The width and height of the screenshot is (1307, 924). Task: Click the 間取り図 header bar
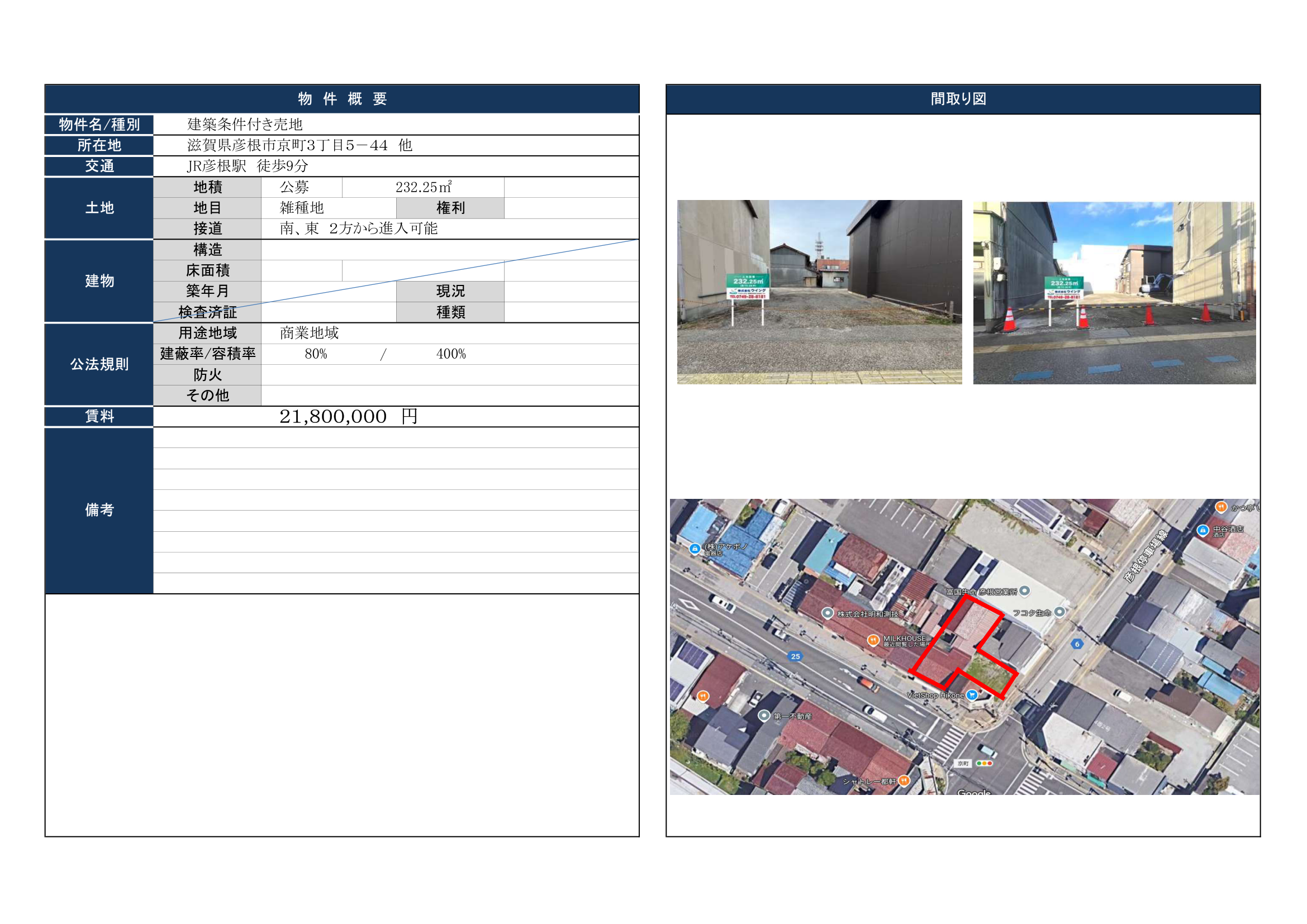(963, 99)
